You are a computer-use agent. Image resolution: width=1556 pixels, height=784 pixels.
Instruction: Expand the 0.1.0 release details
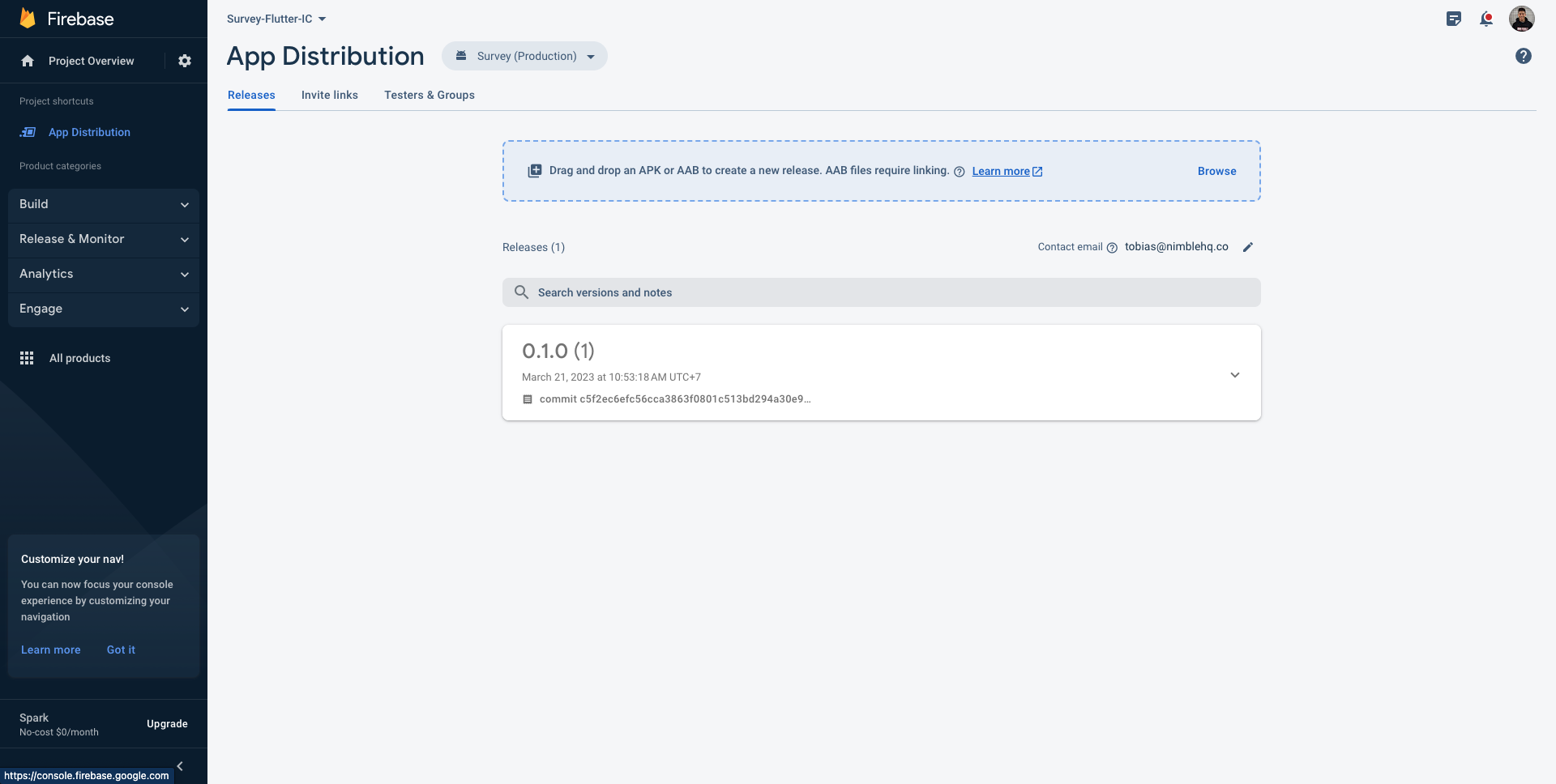click(x=1235, y=375)
